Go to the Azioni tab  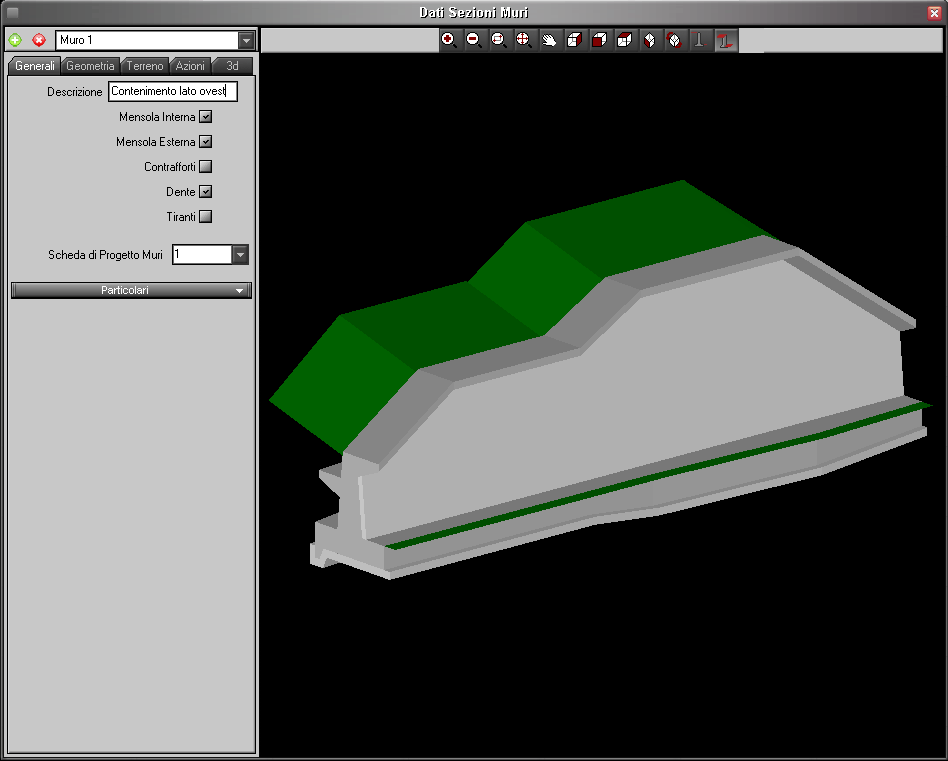coord(190,66)
